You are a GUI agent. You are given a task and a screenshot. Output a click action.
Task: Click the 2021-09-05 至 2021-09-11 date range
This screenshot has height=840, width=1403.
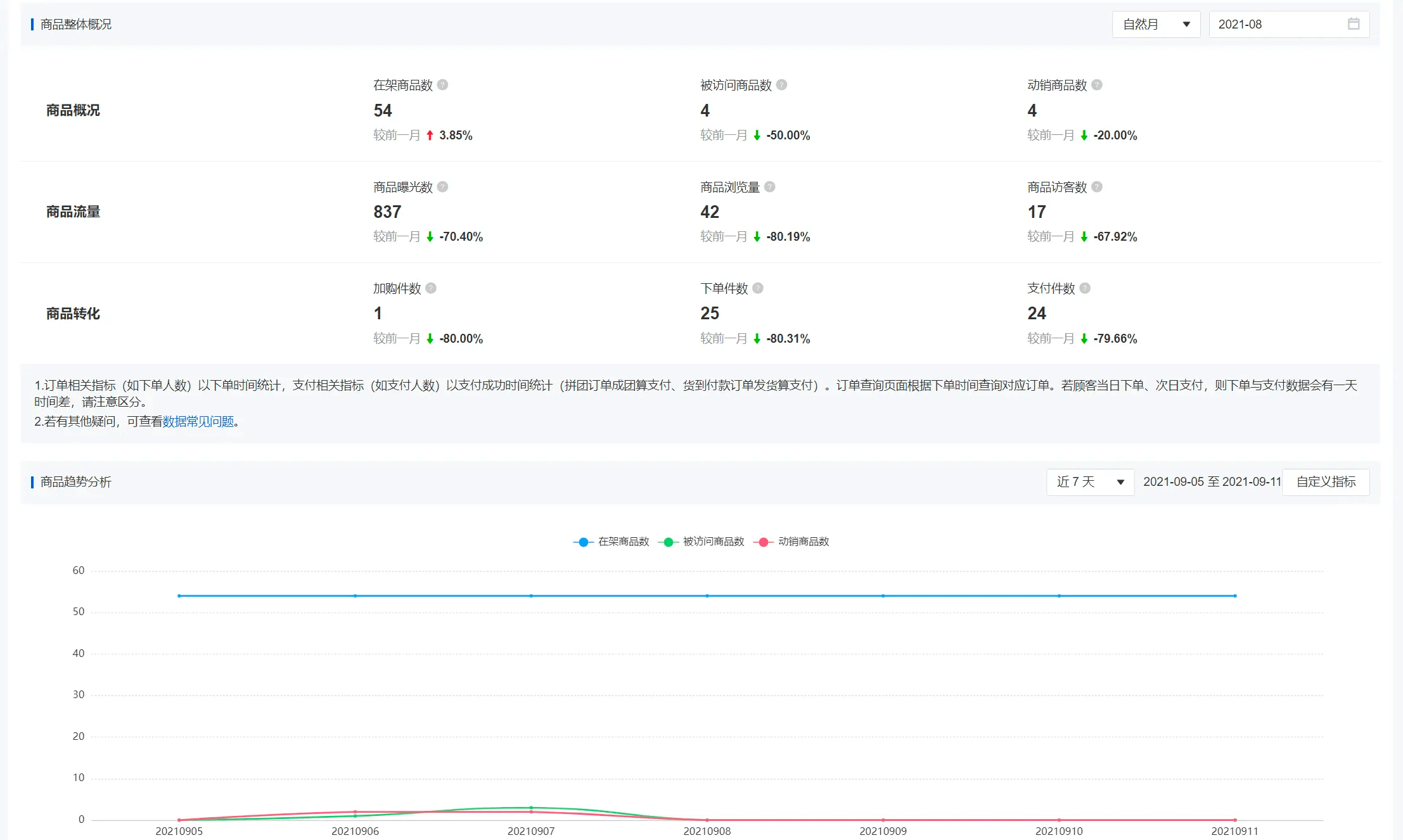1211,482
